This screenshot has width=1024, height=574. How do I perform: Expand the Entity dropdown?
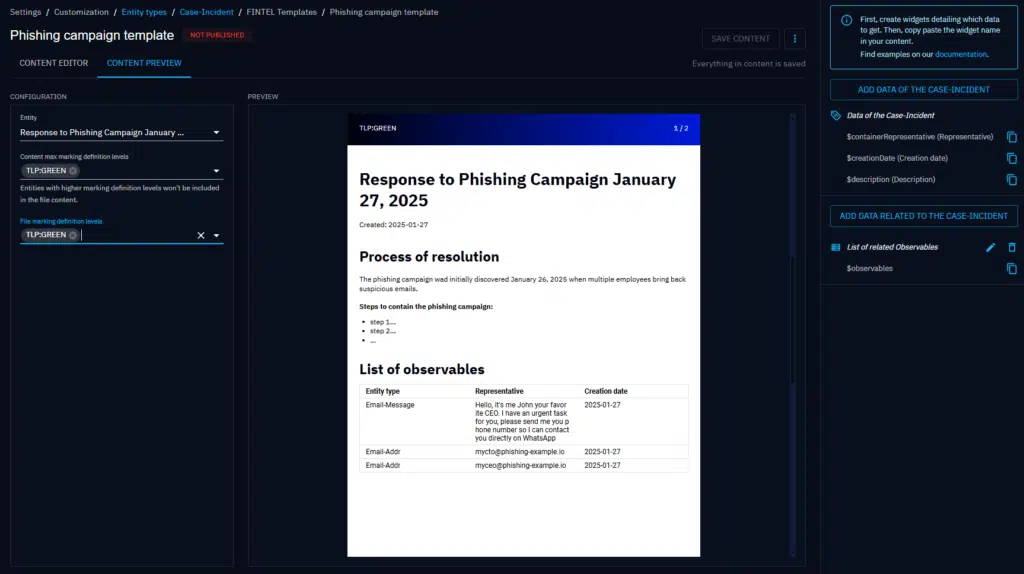(217, 132)
